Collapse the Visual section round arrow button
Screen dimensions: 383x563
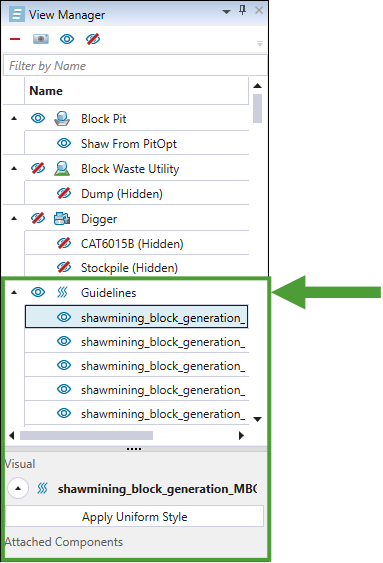(18, 488)
